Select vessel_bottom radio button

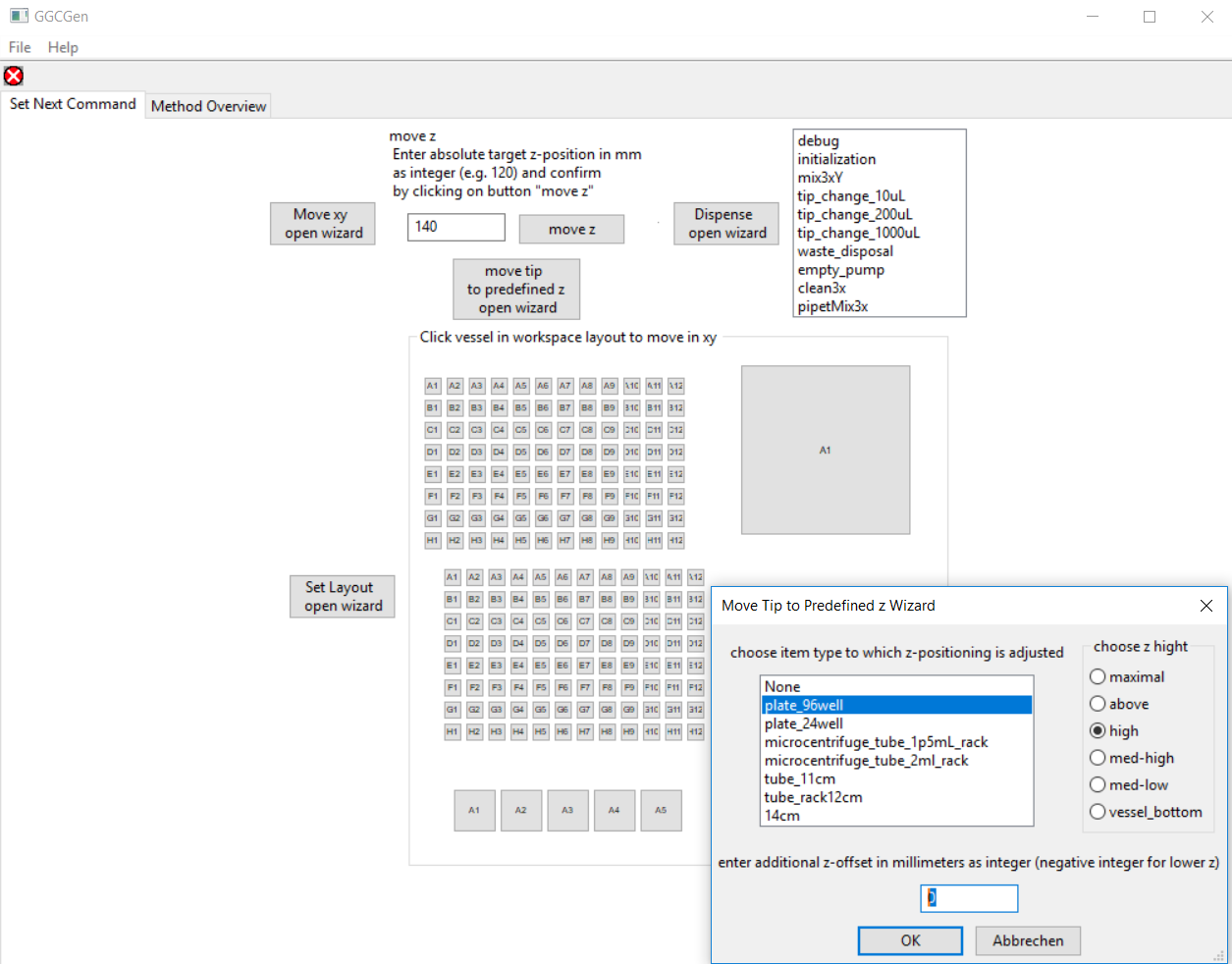click(x=1098, y=812)
